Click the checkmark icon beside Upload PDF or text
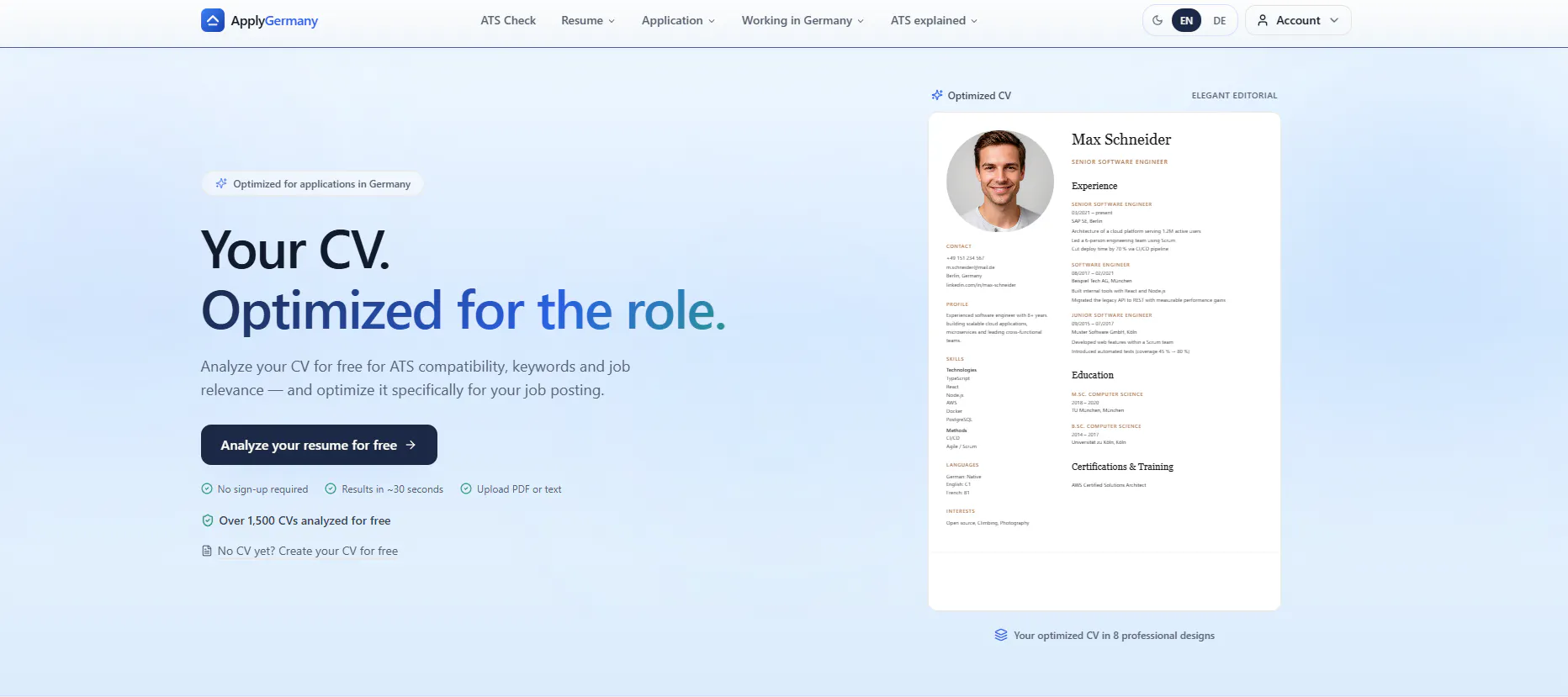This screenshot has width=1568, height=697. coord(466,488)
